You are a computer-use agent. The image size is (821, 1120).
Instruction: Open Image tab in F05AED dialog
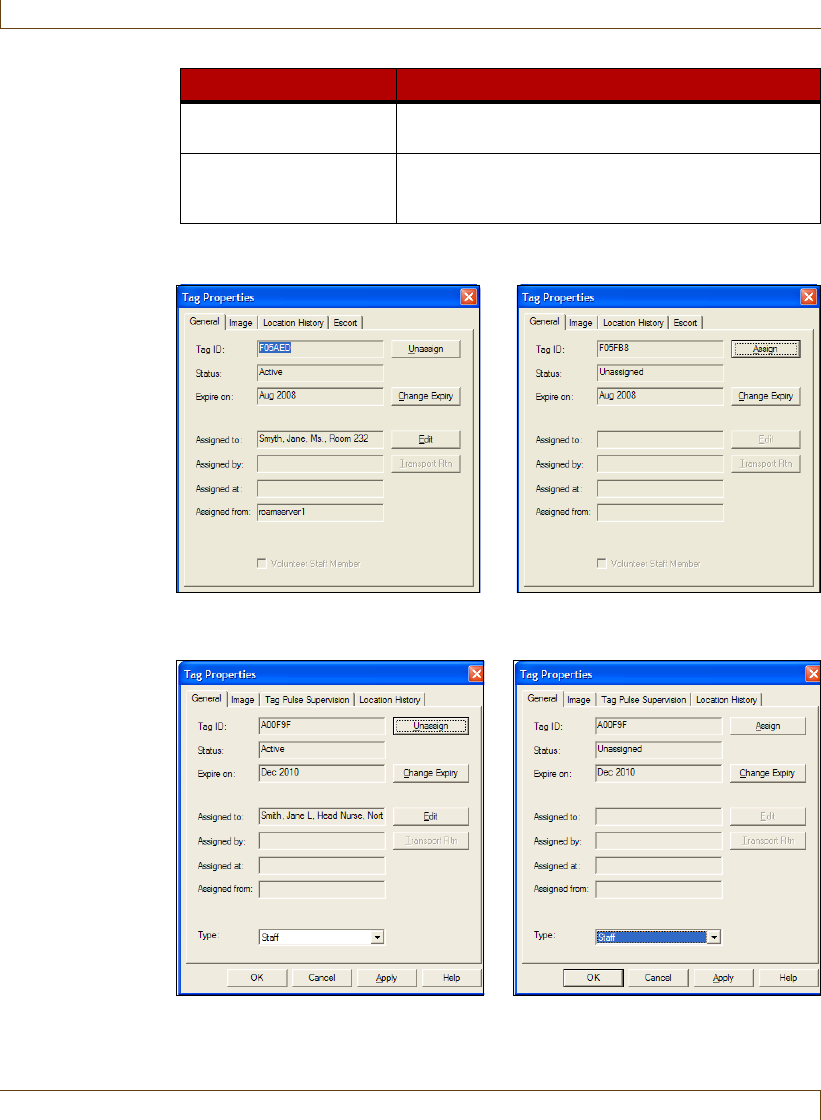[x=241, y=323]
